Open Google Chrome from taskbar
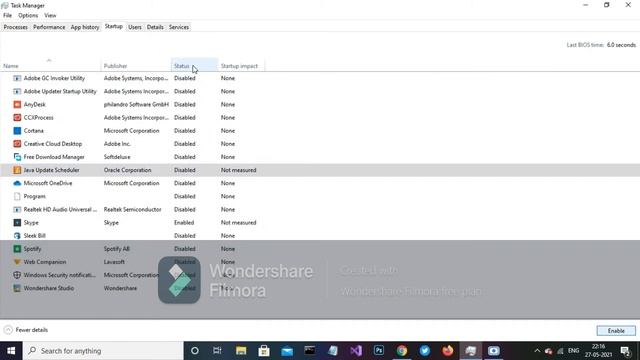640x360 pixels. point(402,351)
